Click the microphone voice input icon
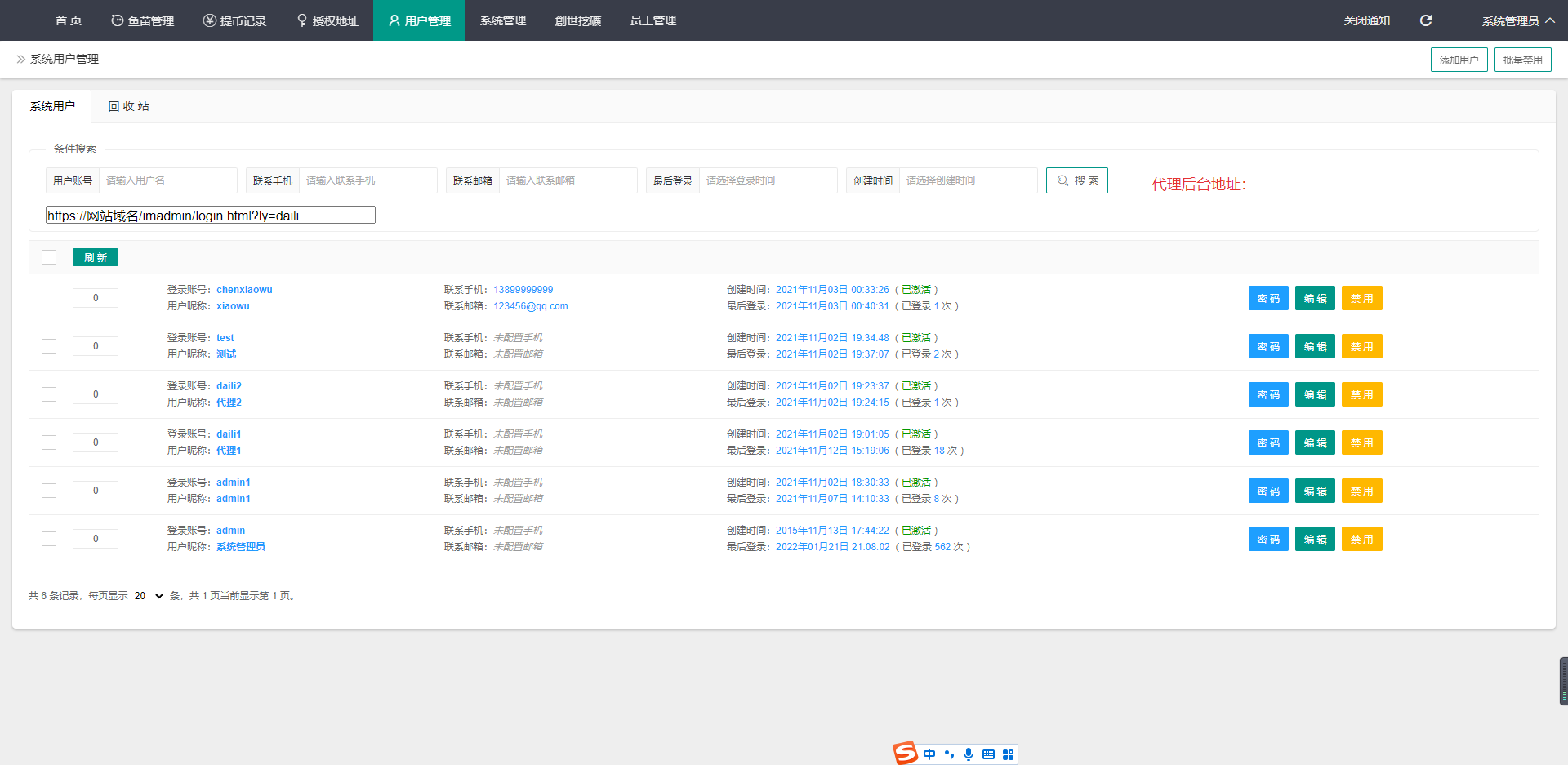 coord(969,754)
